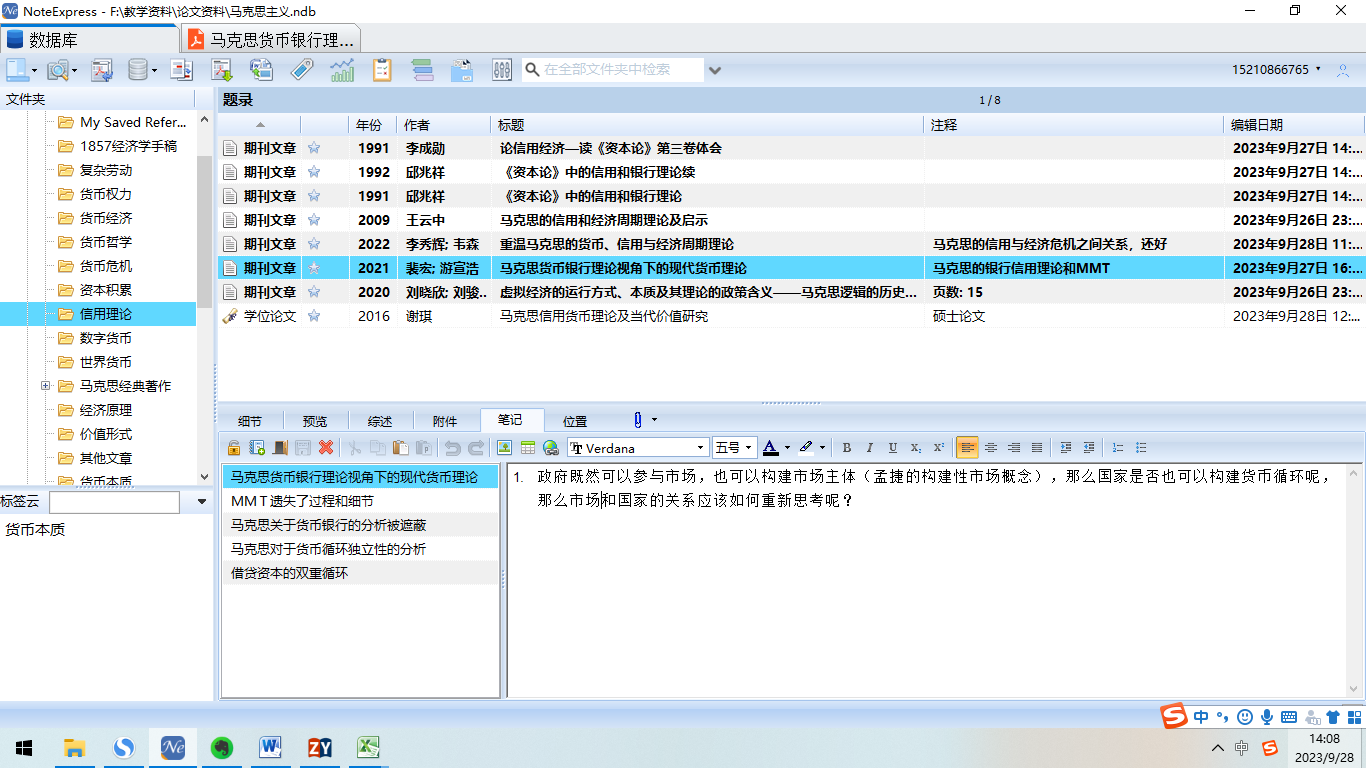
Task: Click the star icon for 王云中 row
Action: [314, 220]
